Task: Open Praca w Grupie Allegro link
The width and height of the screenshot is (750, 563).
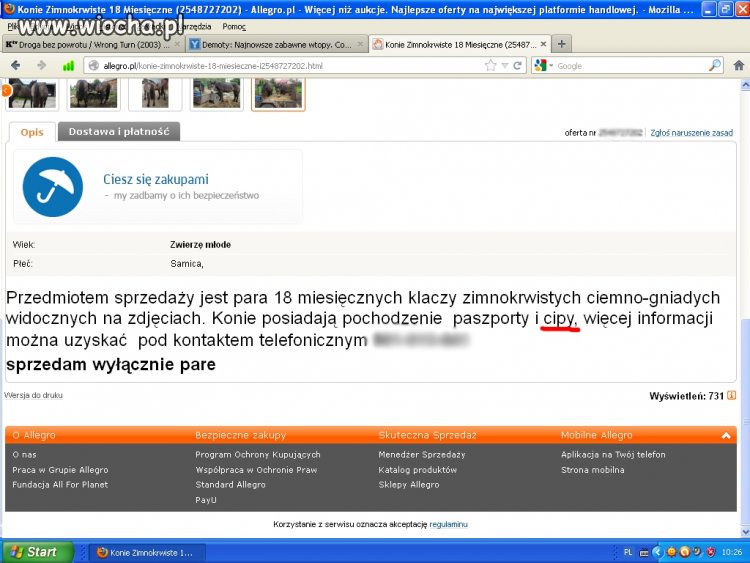Action: coord(60,470)
